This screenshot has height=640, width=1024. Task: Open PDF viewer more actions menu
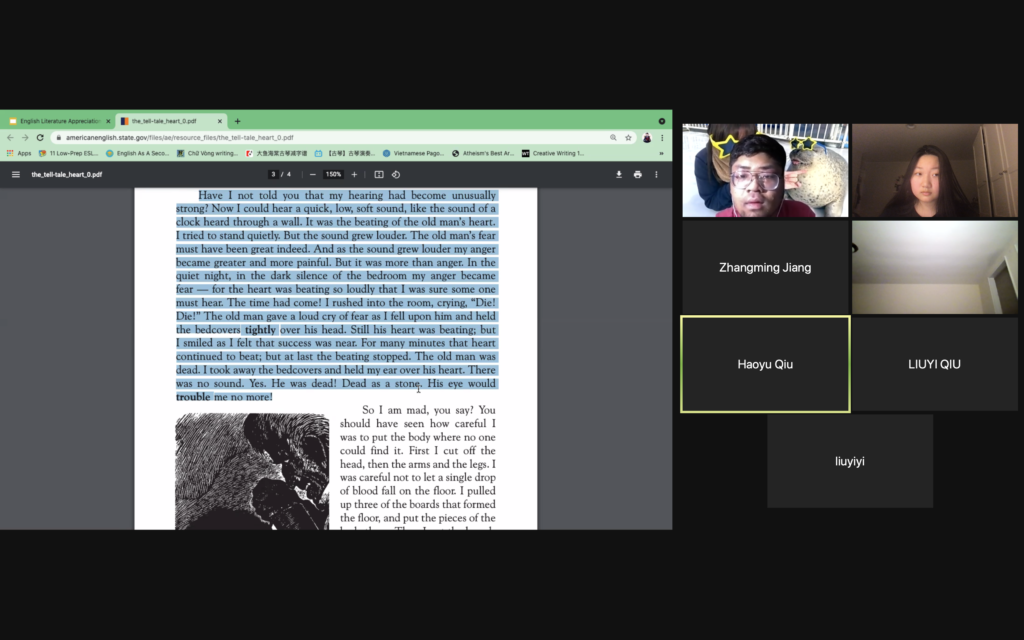point(656,174)
